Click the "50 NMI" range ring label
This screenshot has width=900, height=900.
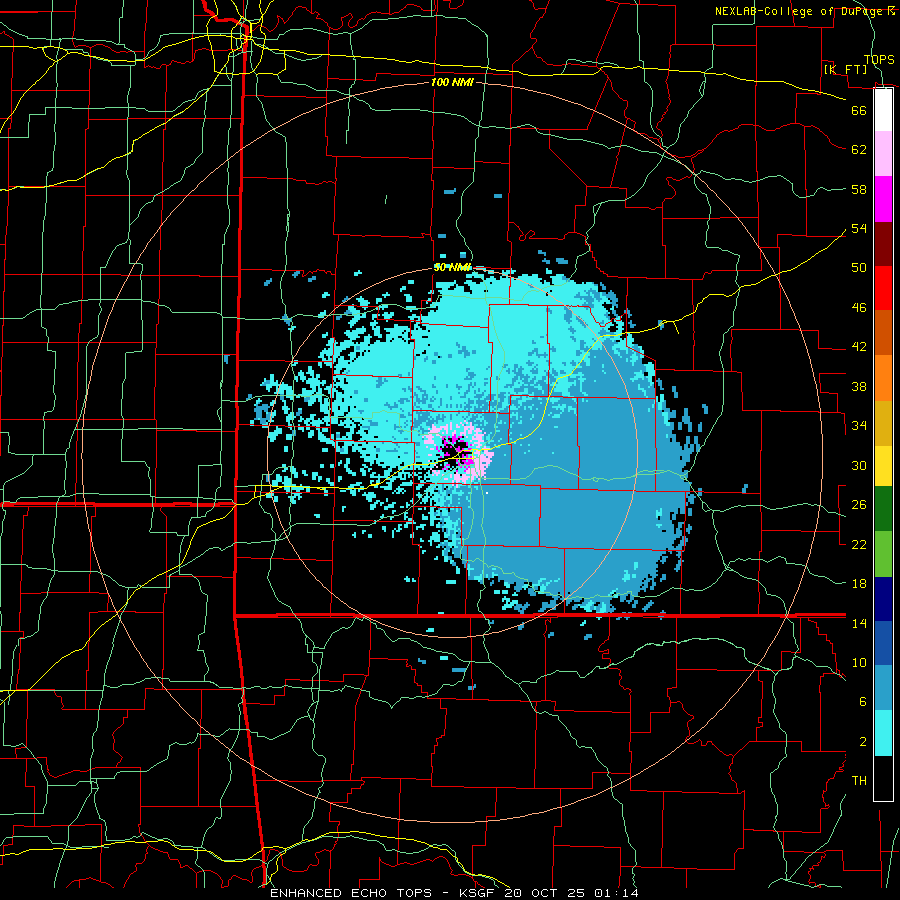point(452,267)
